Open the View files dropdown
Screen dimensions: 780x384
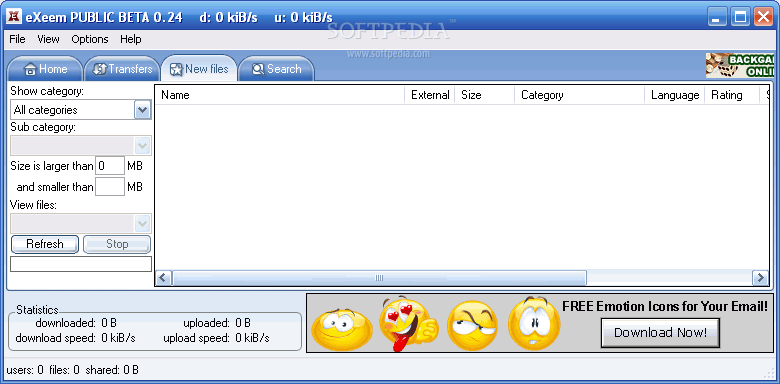coord(143,224)
